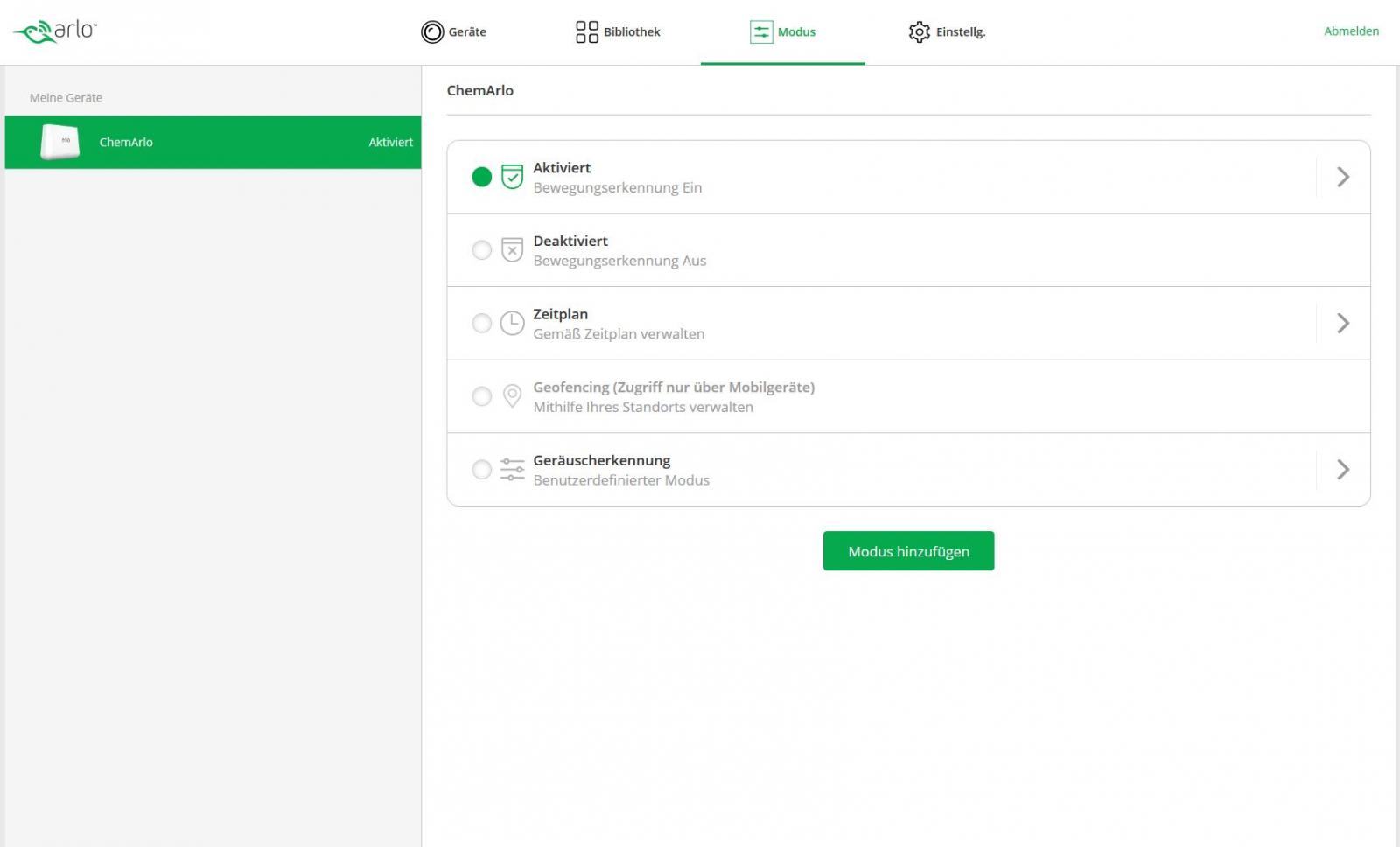Click the ChemArlo base station thumbnail

coord(59,142)
